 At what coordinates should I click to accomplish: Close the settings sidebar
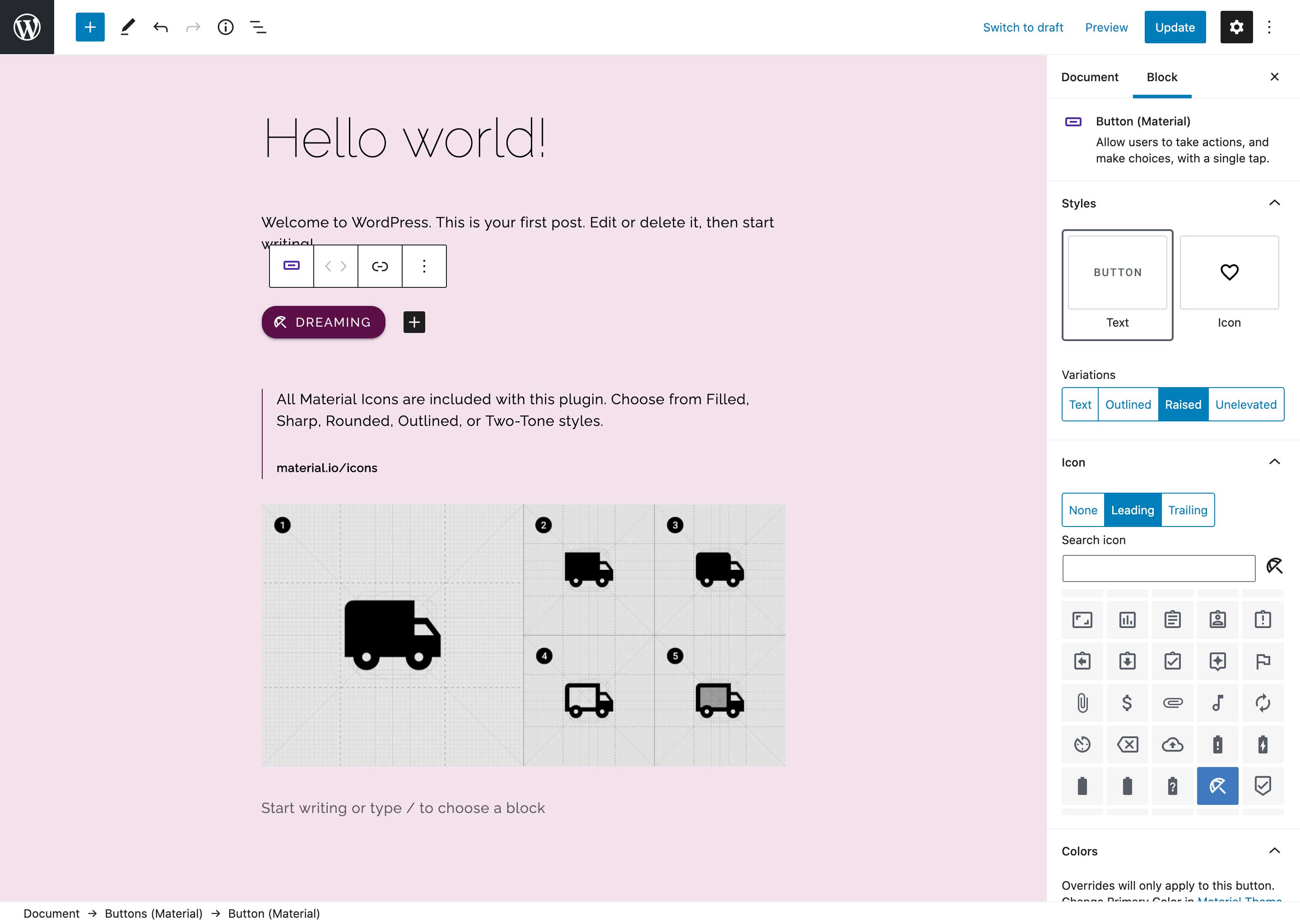pos(1274,77)
